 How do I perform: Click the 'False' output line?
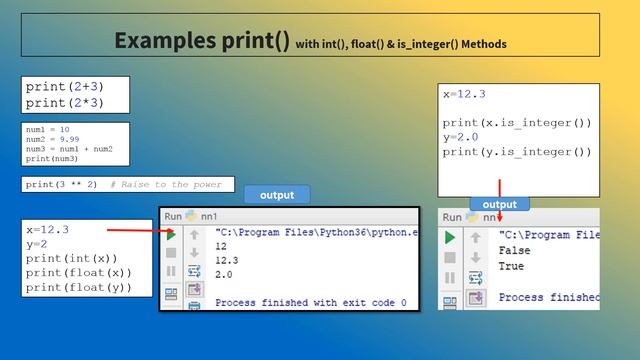click(514, 251)
